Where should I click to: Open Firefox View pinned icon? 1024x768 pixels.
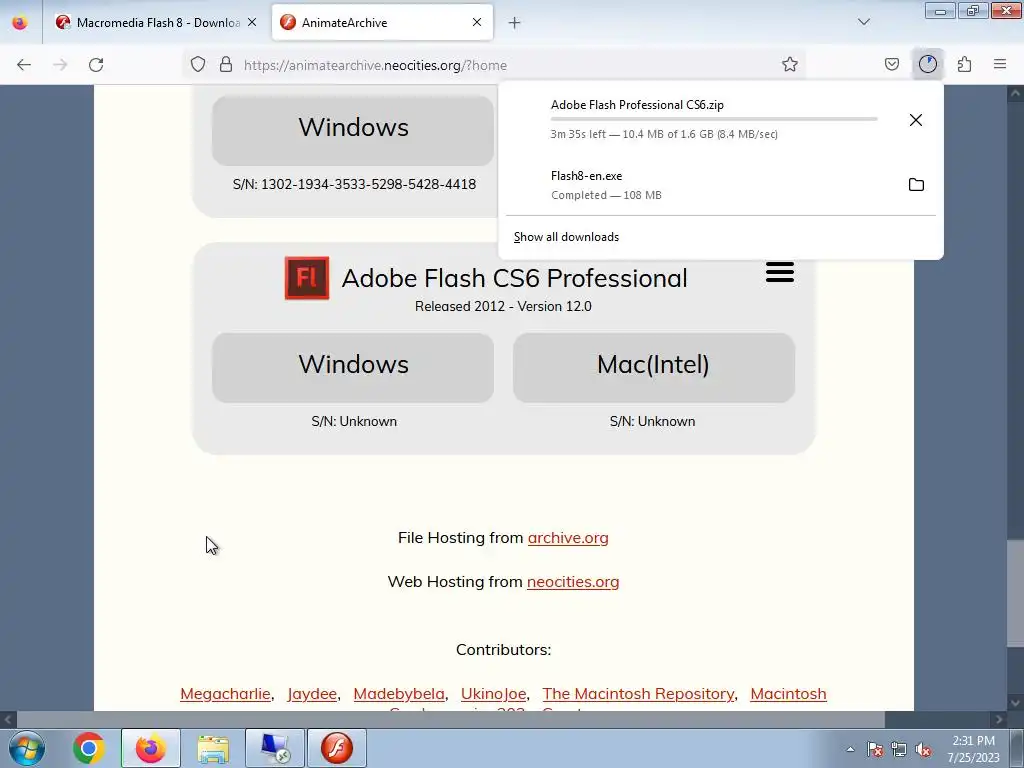(20, 22)
